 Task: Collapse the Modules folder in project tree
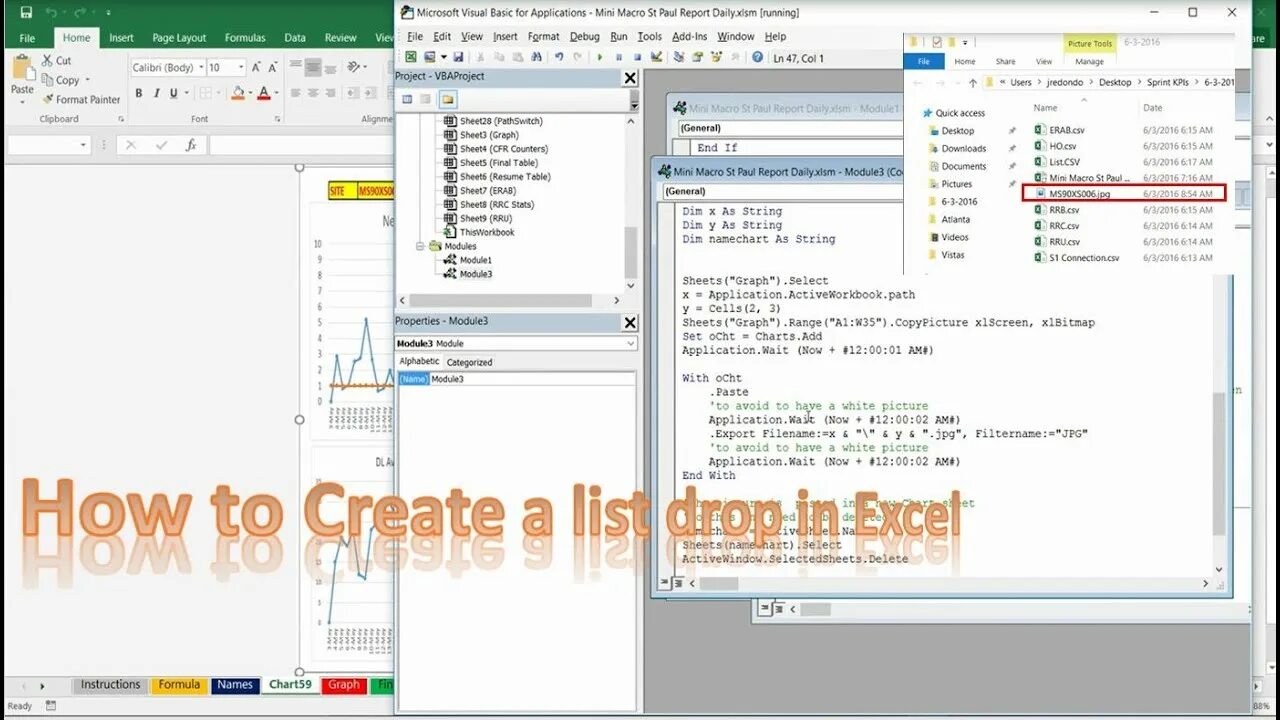421,246
